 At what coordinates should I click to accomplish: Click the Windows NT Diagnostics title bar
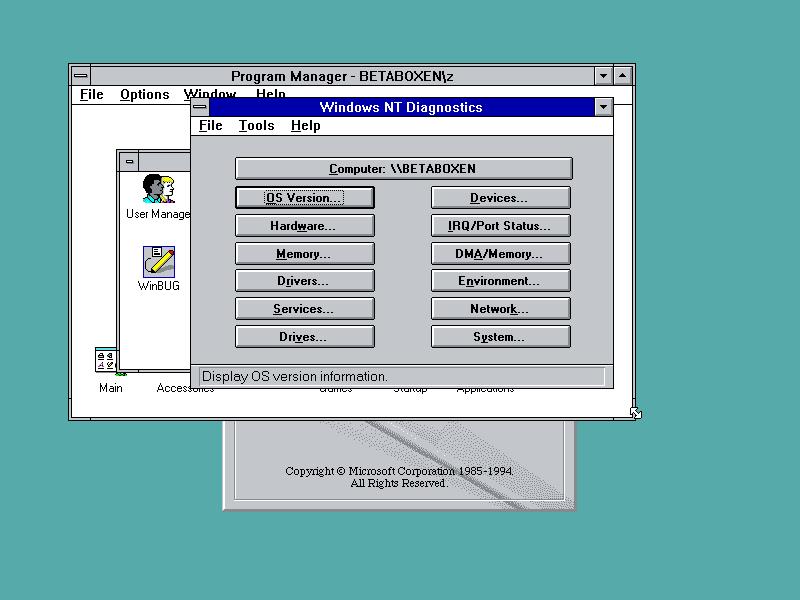(x=402, y=107)
